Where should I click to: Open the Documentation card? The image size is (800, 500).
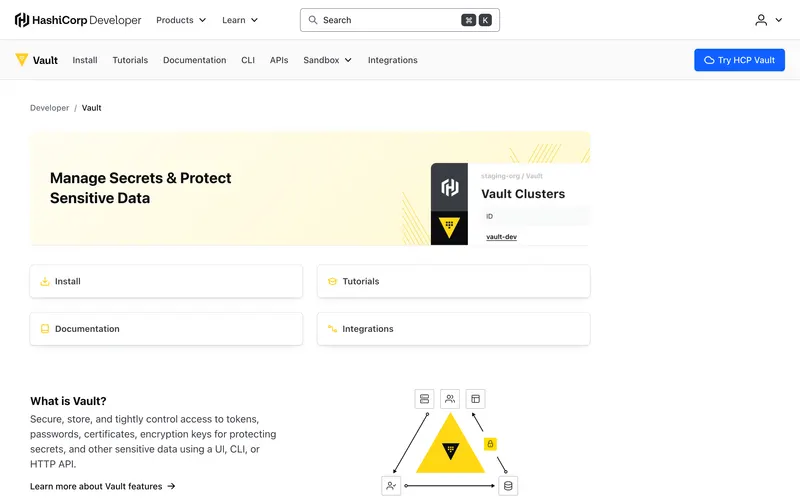click(x=166, y=329)
